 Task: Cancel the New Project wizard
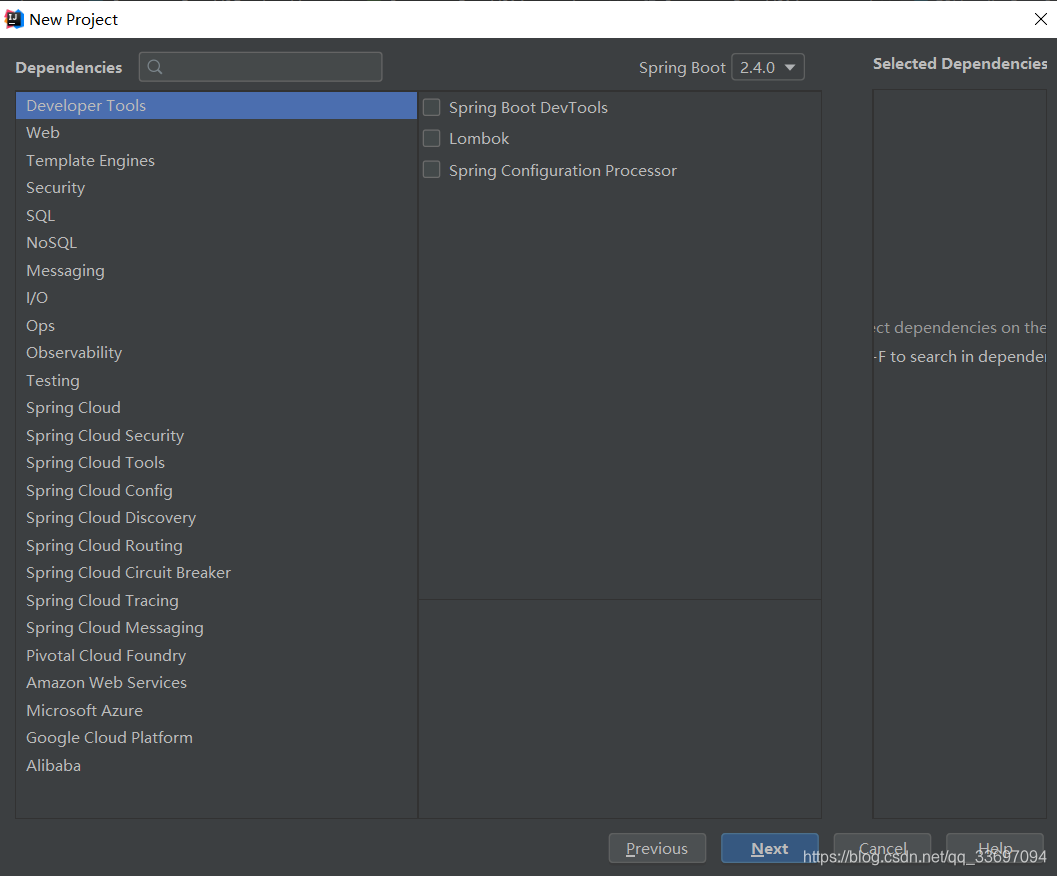[x=882, y=848]
